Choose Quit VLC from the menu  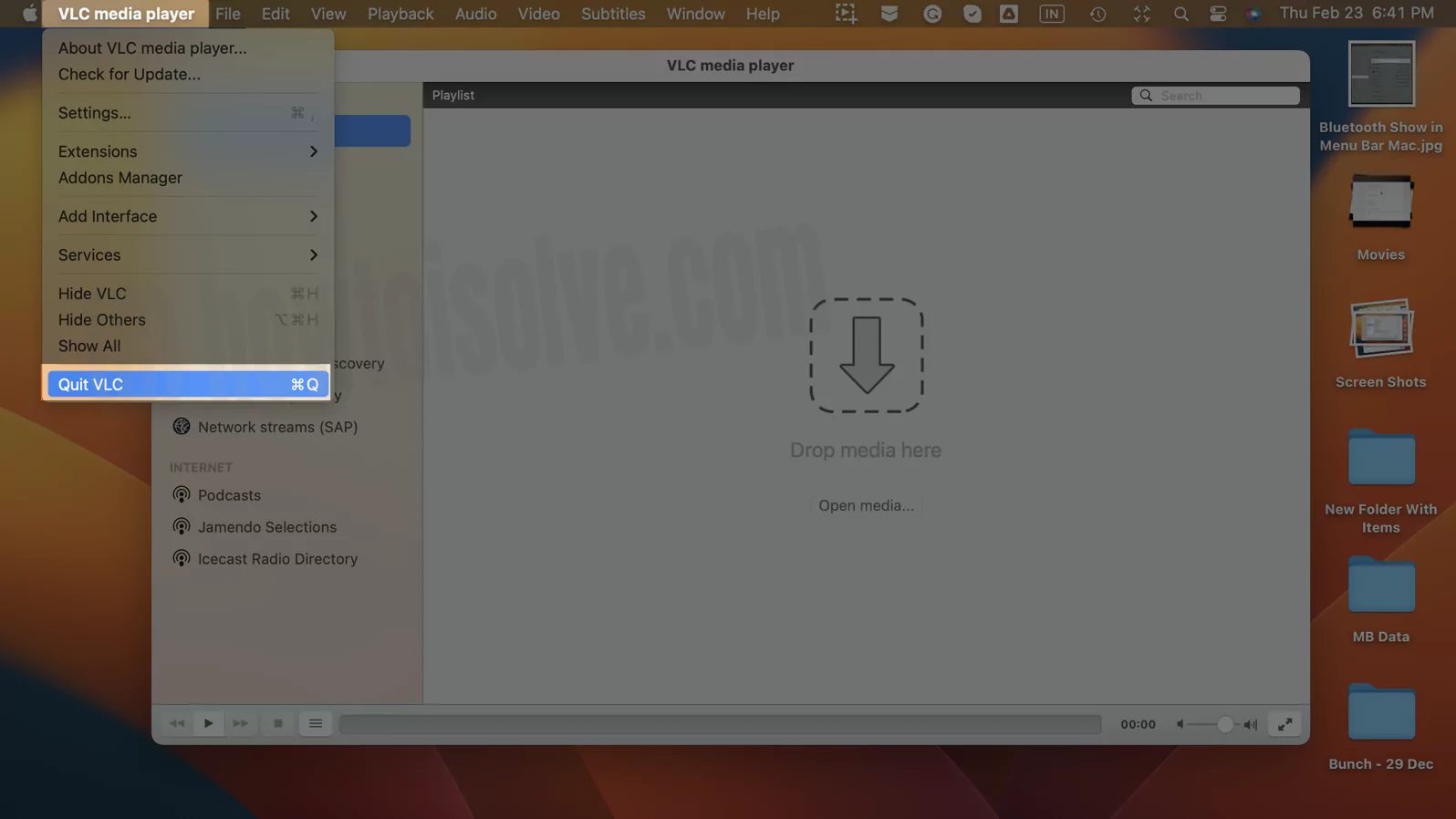click(x=188, y=384)
